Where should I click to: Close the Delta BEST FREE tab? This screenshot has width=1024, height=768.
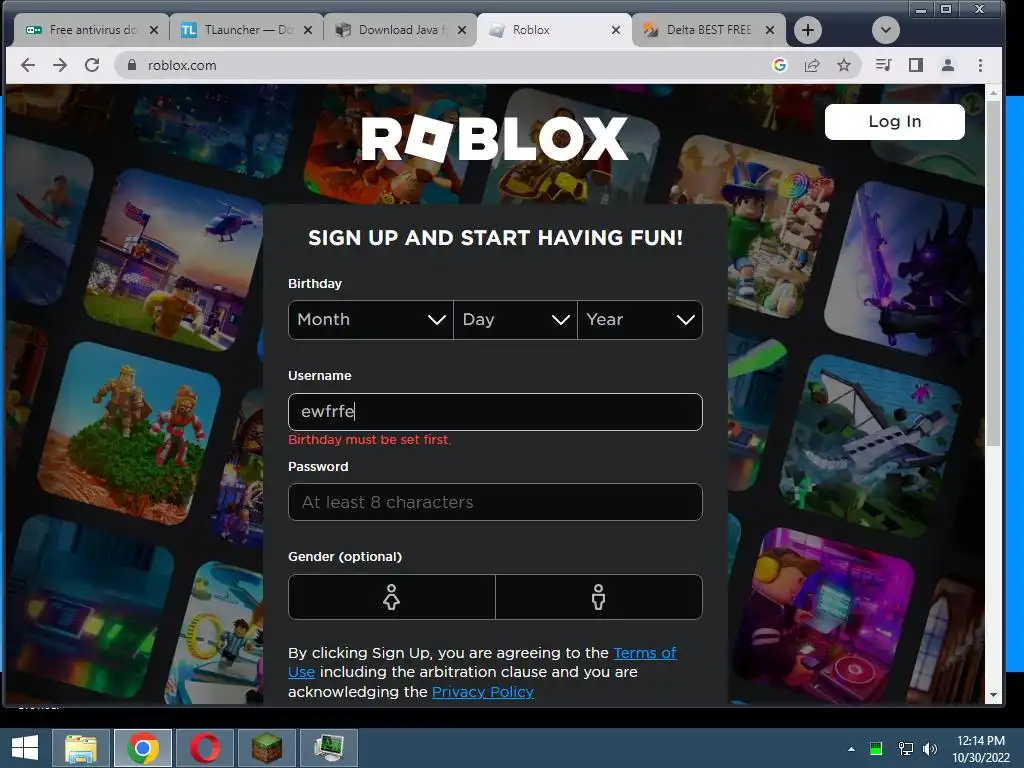[x=770, y=30]
